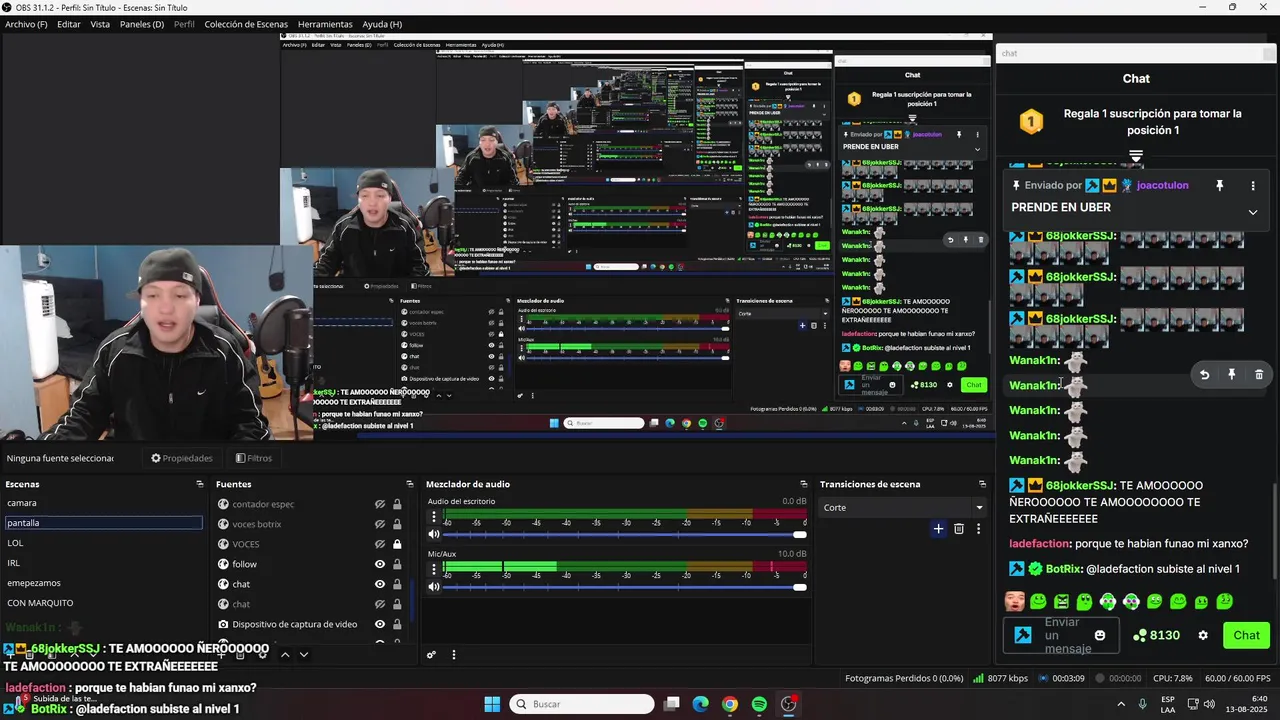The image size is (1280, 720).
Task: Open chat settings gear
Action: 1203,635
